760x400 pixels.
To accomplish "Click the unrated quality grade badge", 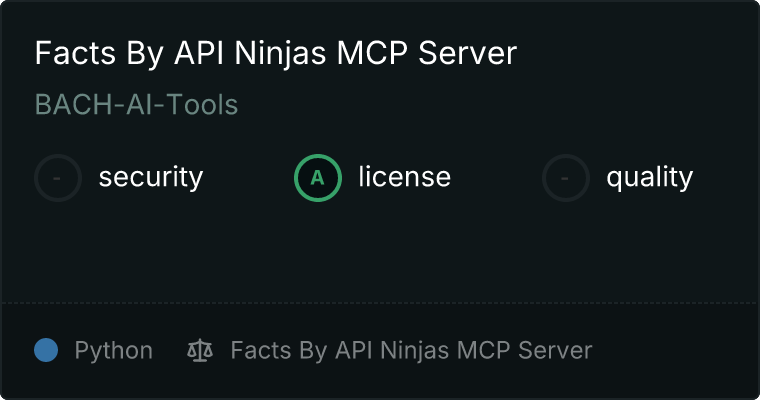I will 566,178.
